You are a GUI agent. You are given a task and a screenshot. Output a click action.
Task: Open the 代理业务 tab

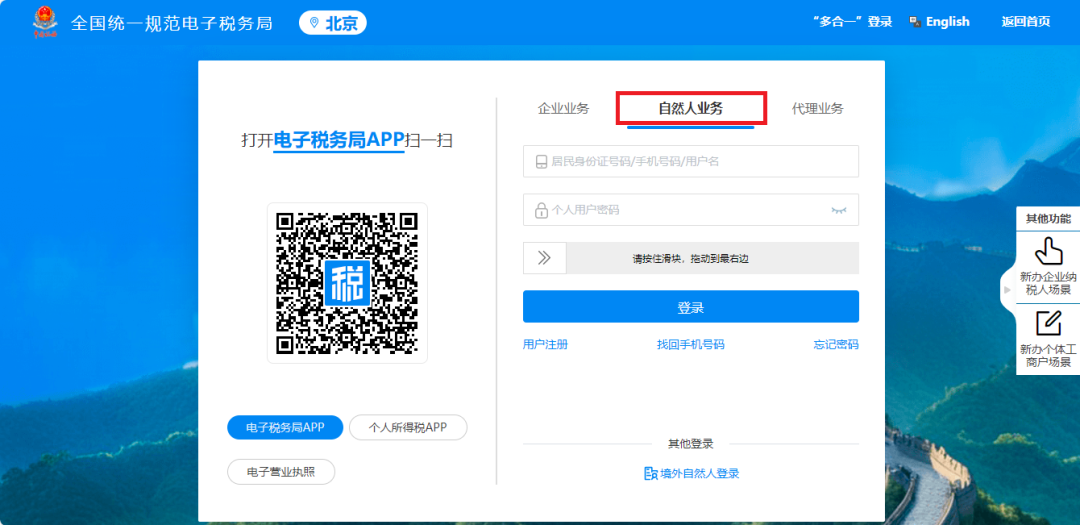818,109
